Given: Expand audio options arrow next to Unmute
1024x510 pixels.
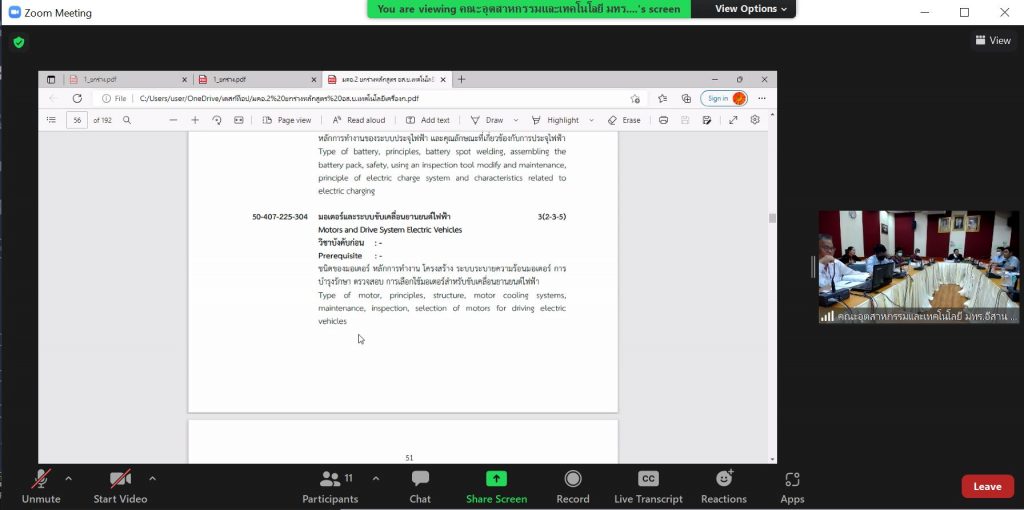Looking at the screenshot, I should pyautogui.click(x=68, y=478).
